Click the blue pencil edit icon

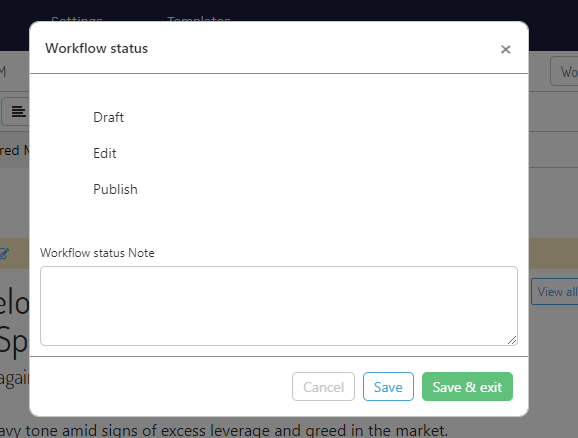pos(4,253)
